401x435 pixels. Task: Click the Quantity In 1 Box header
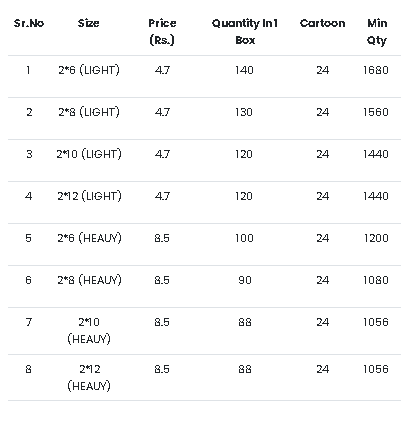pos(245,32)
